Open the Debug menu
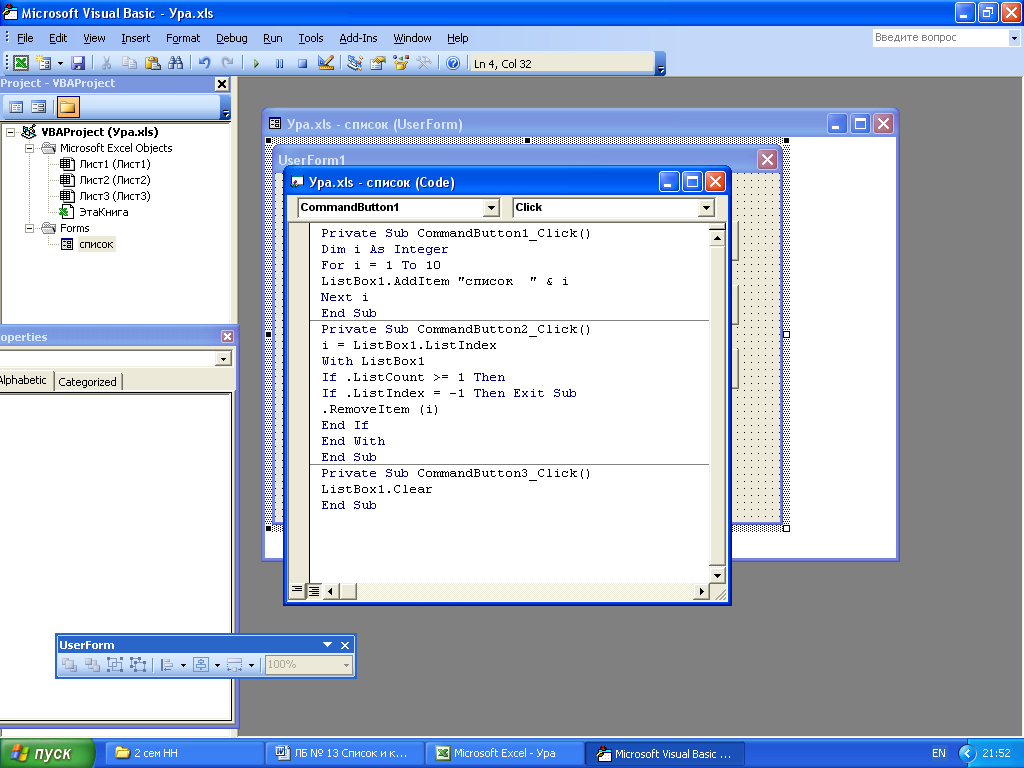Image resolution: width=1024 pixels, height=768 pixels. tap(231, 39)
